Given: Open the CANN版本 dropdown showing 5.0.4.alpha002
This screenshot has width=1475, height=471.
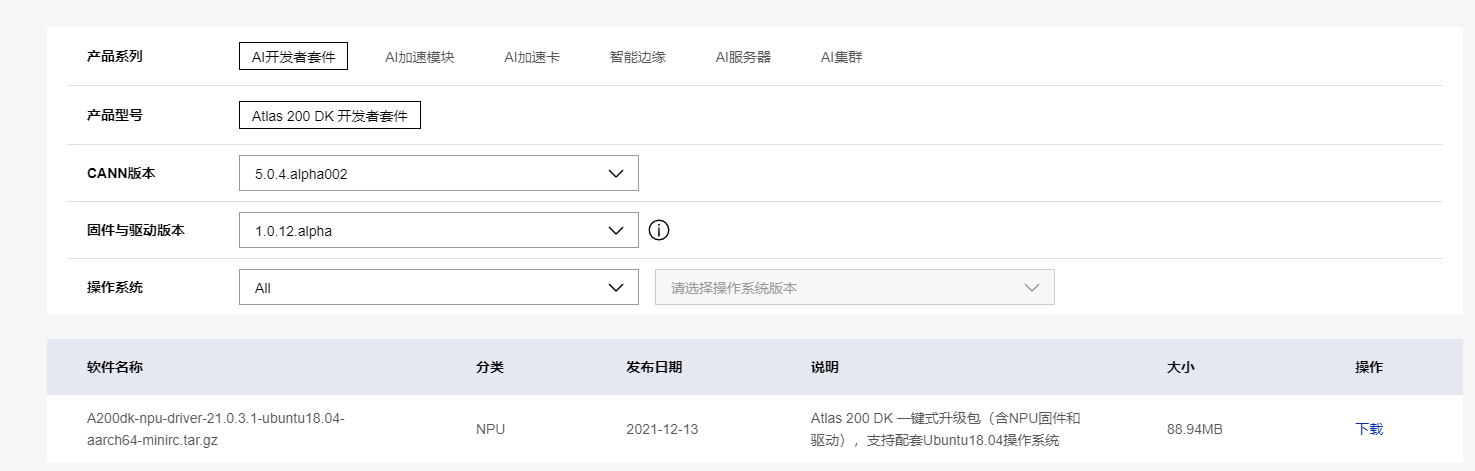Looking at the screenshot, I should 439,173.
